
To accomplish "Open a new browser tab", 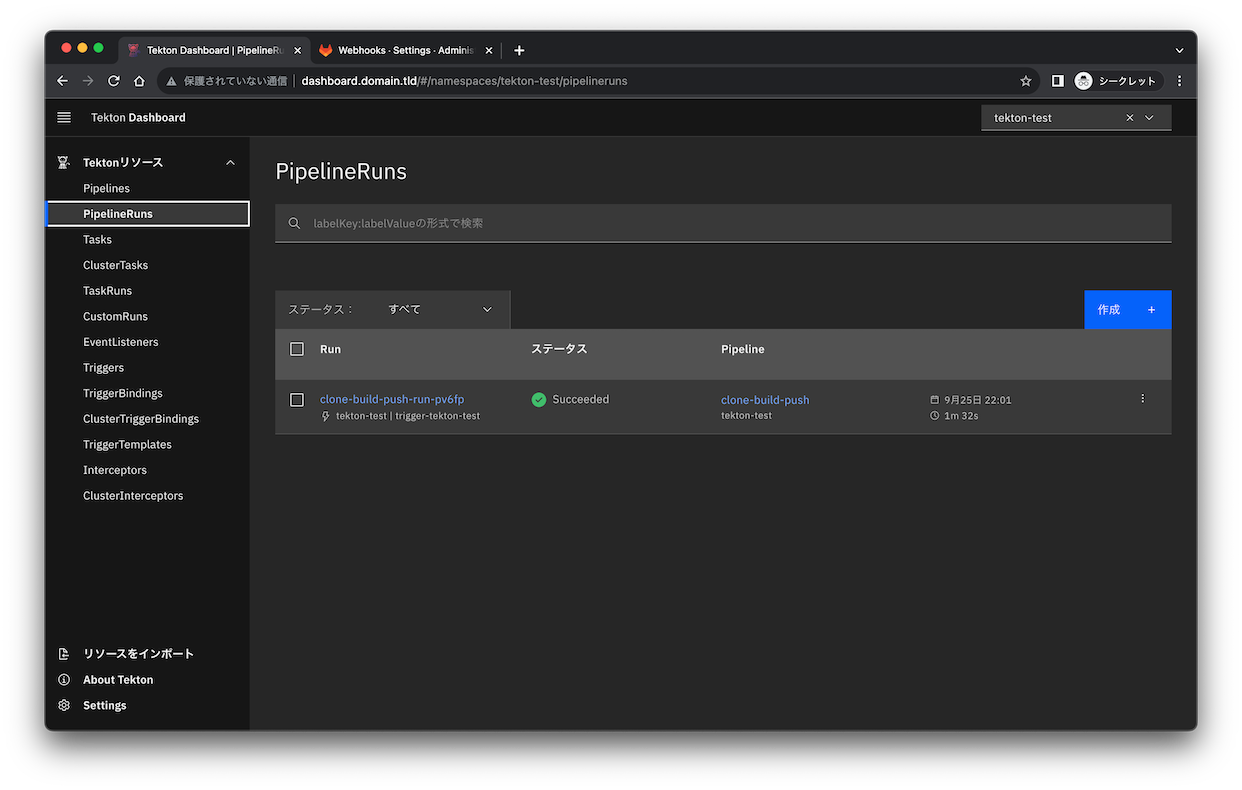I will tap(519, 50).
